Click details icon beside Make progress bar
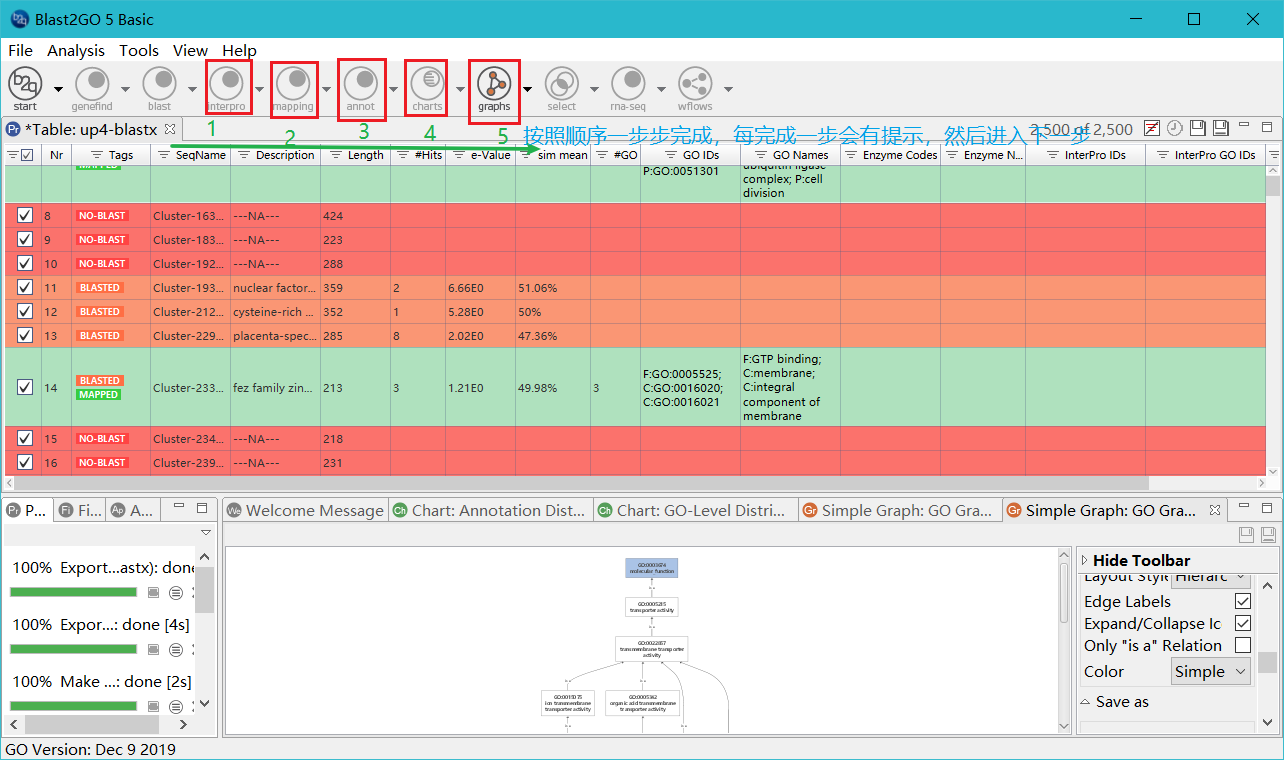Viewport: 1284px width, 760px height. tap(176, 706)
